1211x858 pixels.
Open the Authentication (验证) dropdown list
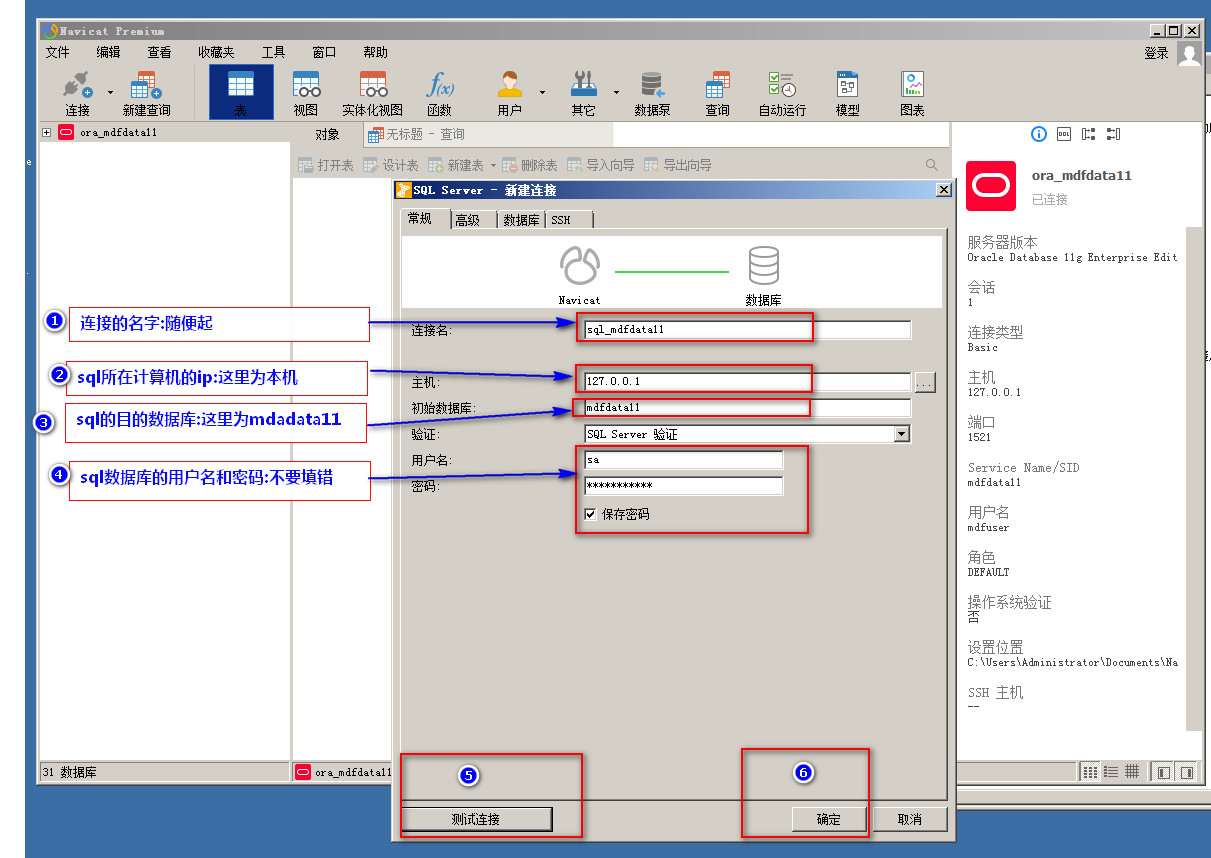point(902,434)
